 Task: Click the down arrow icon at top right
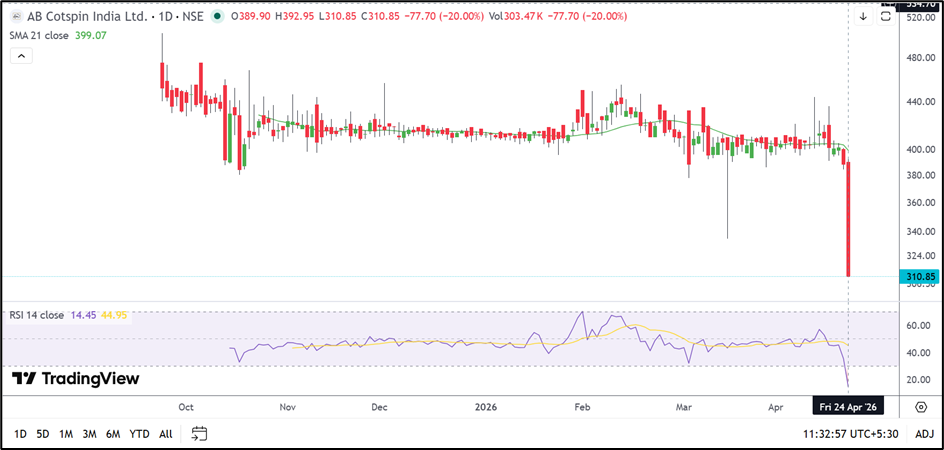[863, 16]
